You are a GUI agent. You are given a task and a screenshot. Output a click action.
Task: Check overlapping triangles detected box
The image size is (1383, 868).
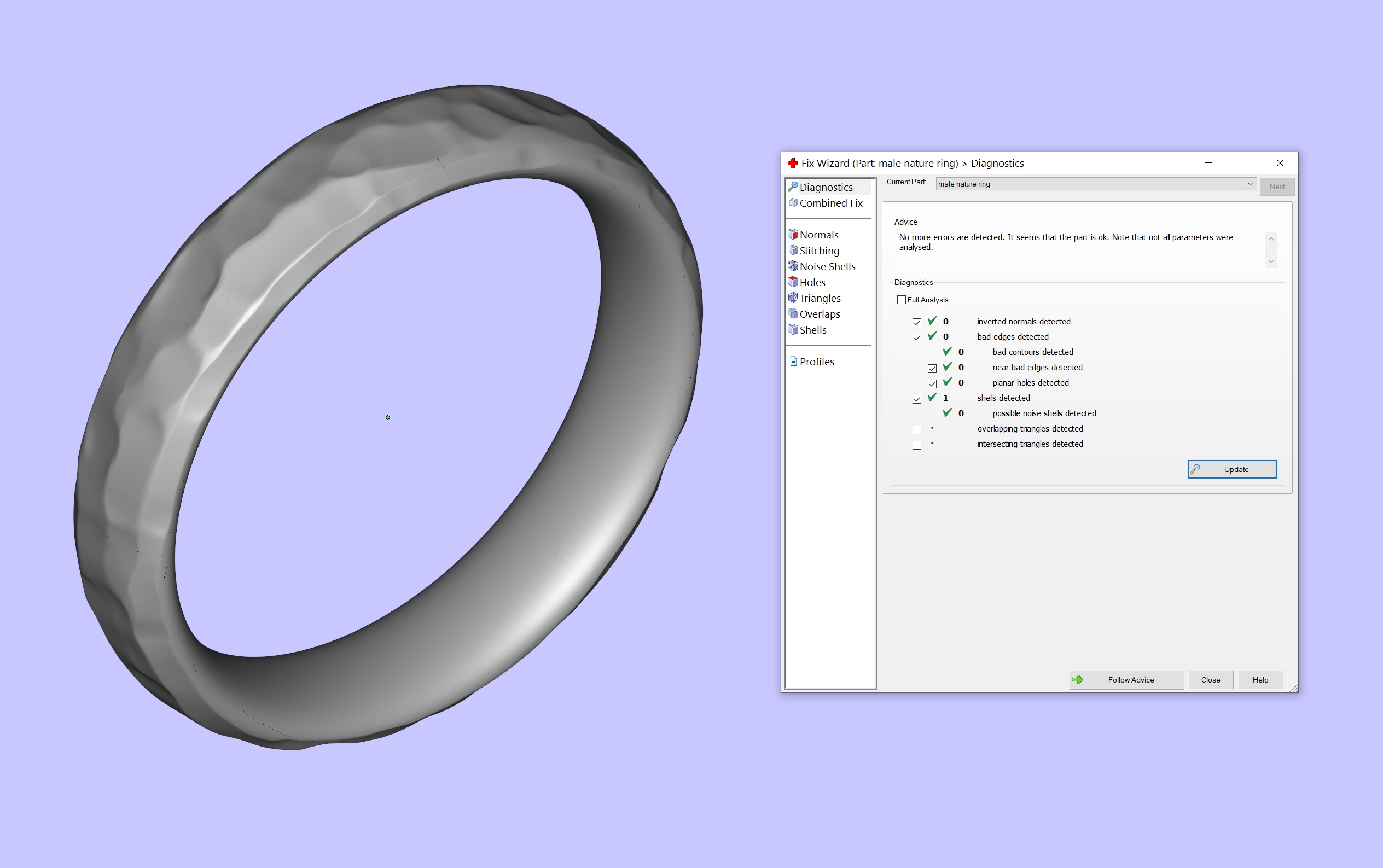(x=916, y=429)
